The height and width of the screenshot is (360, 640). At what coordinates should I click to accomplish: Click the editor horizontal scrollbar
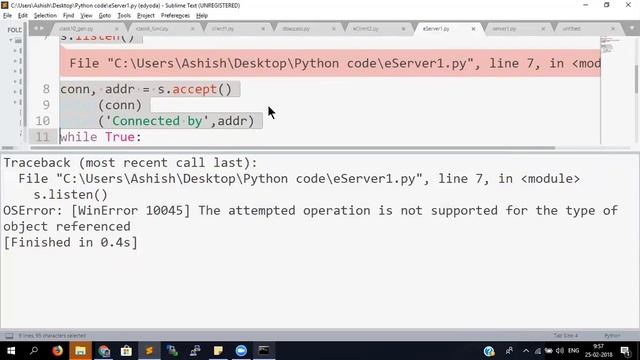coord(293,148)
